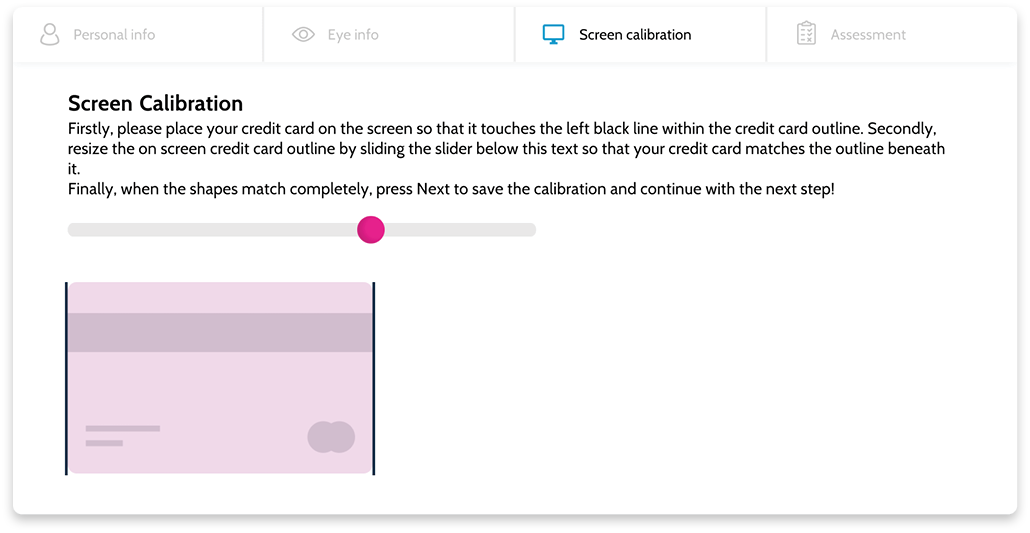Click the pink slider handle
Screen dimensions: 1030x533
coord(370,229)
